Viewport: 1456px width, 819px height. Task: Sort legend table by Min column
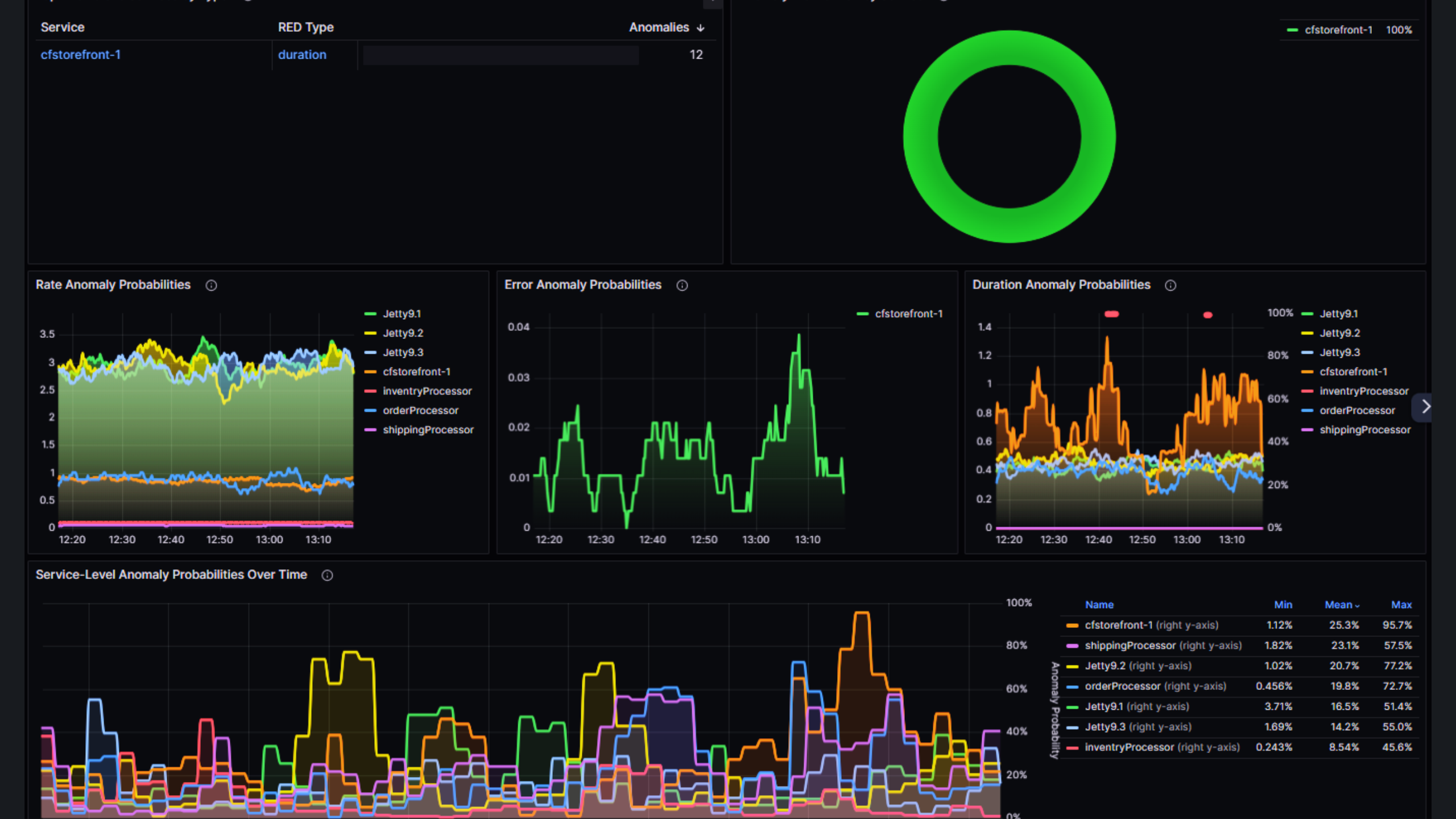pyautogui.click(x=1283, y=605)
